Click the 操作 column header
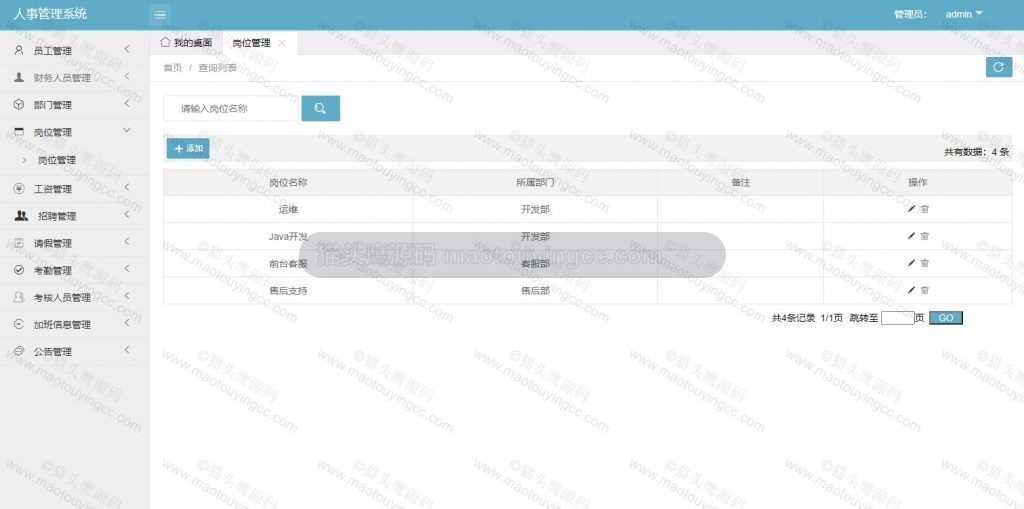The width and height of the screenshot is (1024, 509). [x=918, y=183]
